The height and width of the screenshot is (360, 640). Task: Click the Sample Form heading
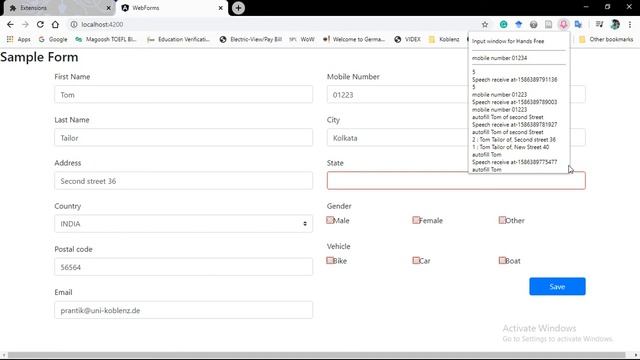[39, 57]
